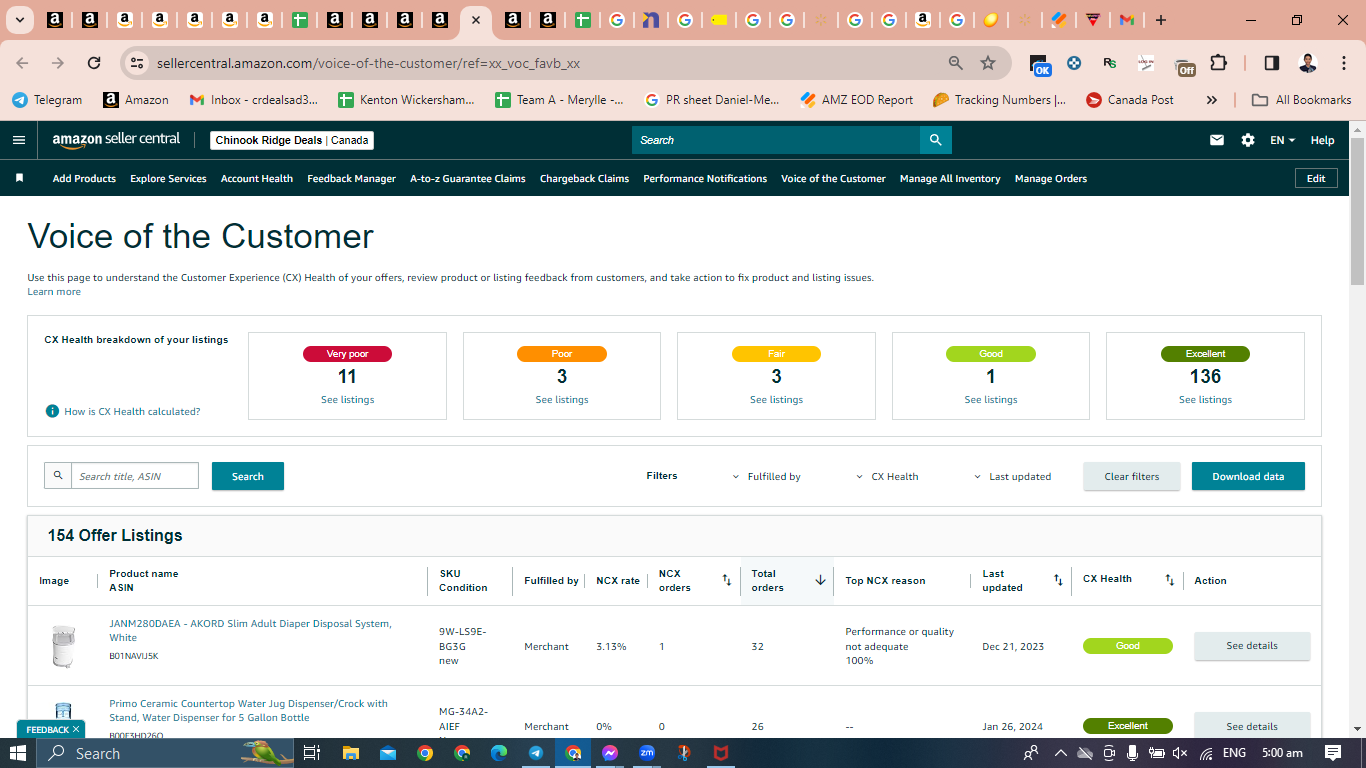
Task: Bookmark this page with the star icon
Action: pyautogui.click(x=988, y=63)
